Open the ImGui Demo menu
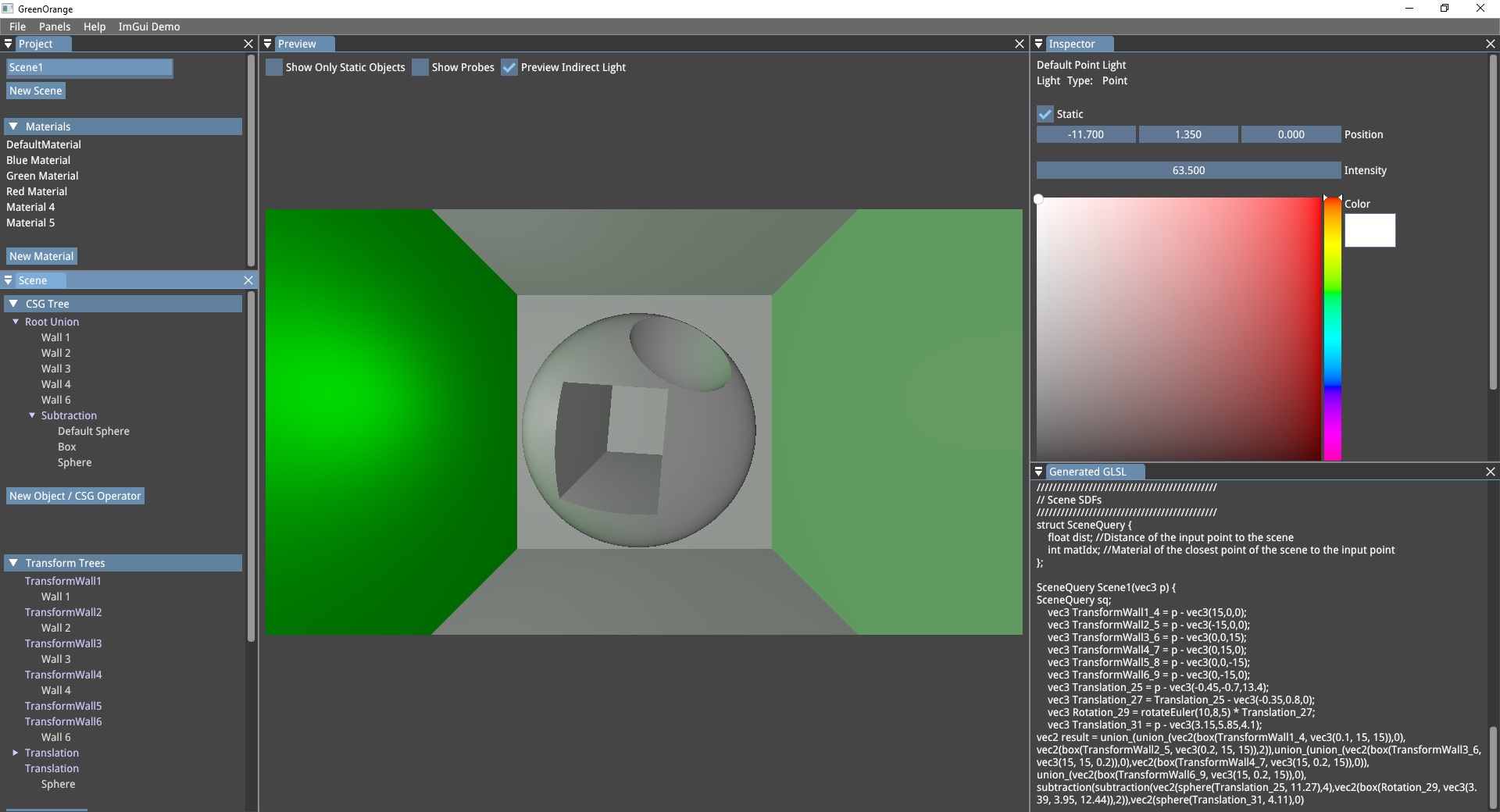The width and height of the screenshot is (1500, 812). [148, 27]
